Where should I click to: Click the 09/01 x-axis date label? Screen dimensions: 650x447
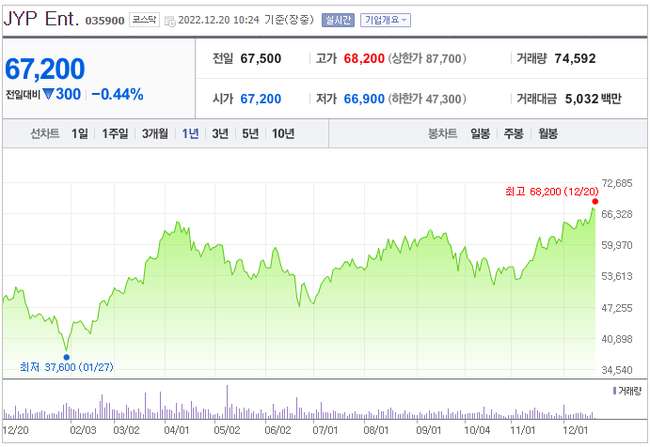[428, 430]
